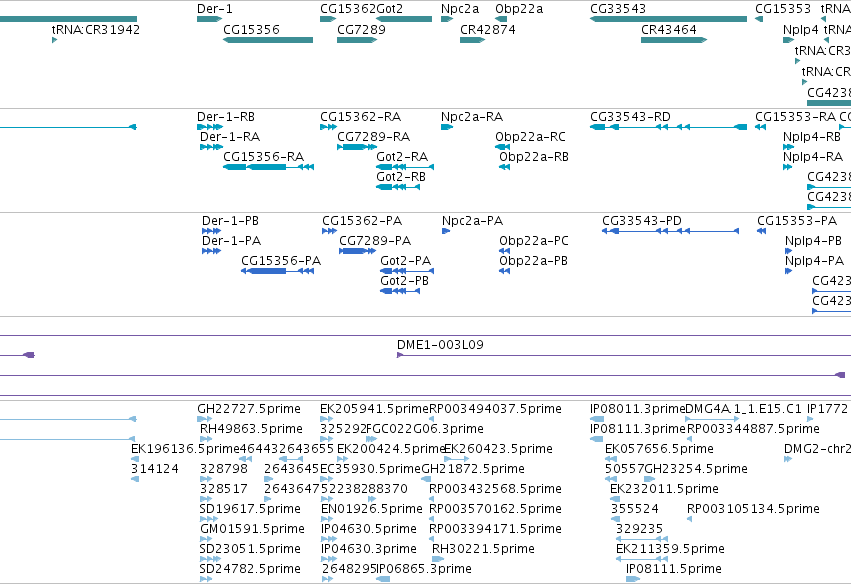Select the Got2-PB protein label

click(x=404, y=281)
